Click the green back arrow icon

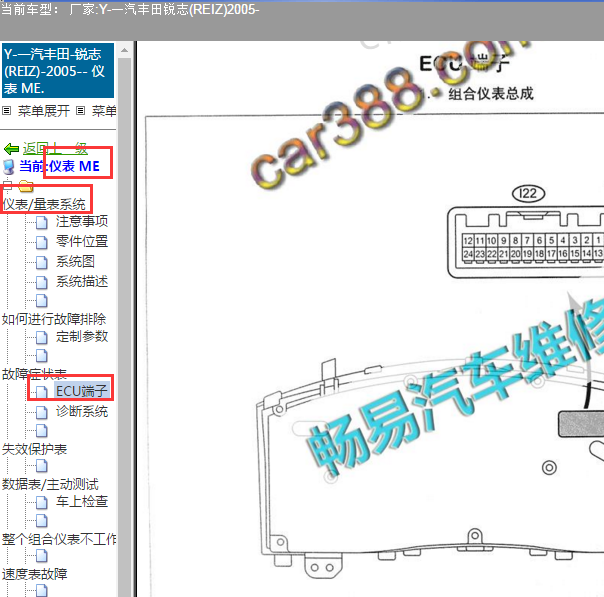11,148
